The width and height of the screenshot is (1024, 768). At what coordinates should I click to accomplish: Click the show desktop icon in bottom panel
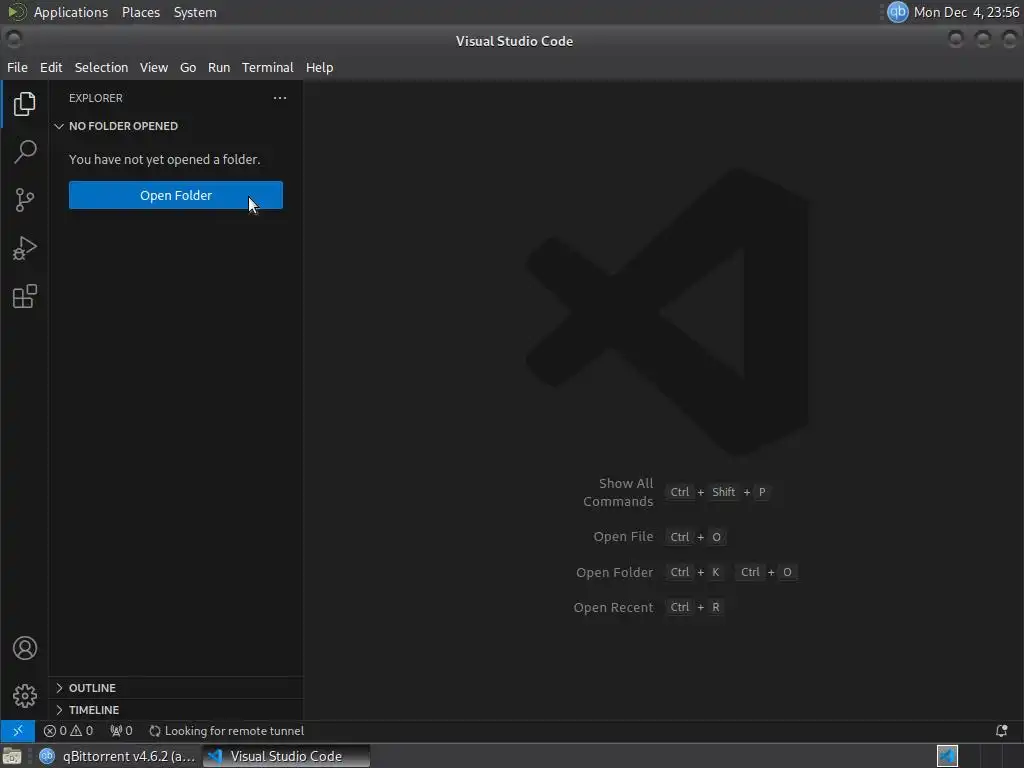12,756
